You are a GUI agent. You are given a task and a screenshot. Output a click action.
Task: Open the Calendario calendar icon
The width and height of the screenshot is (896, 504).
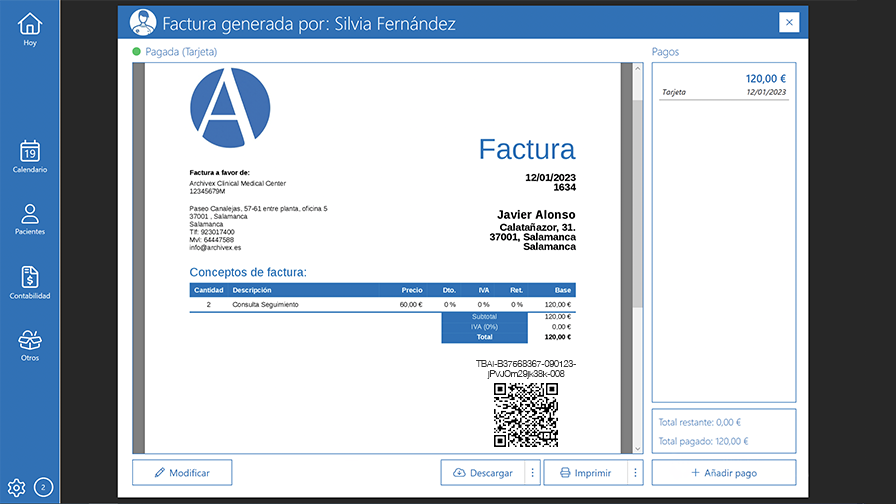30,156
